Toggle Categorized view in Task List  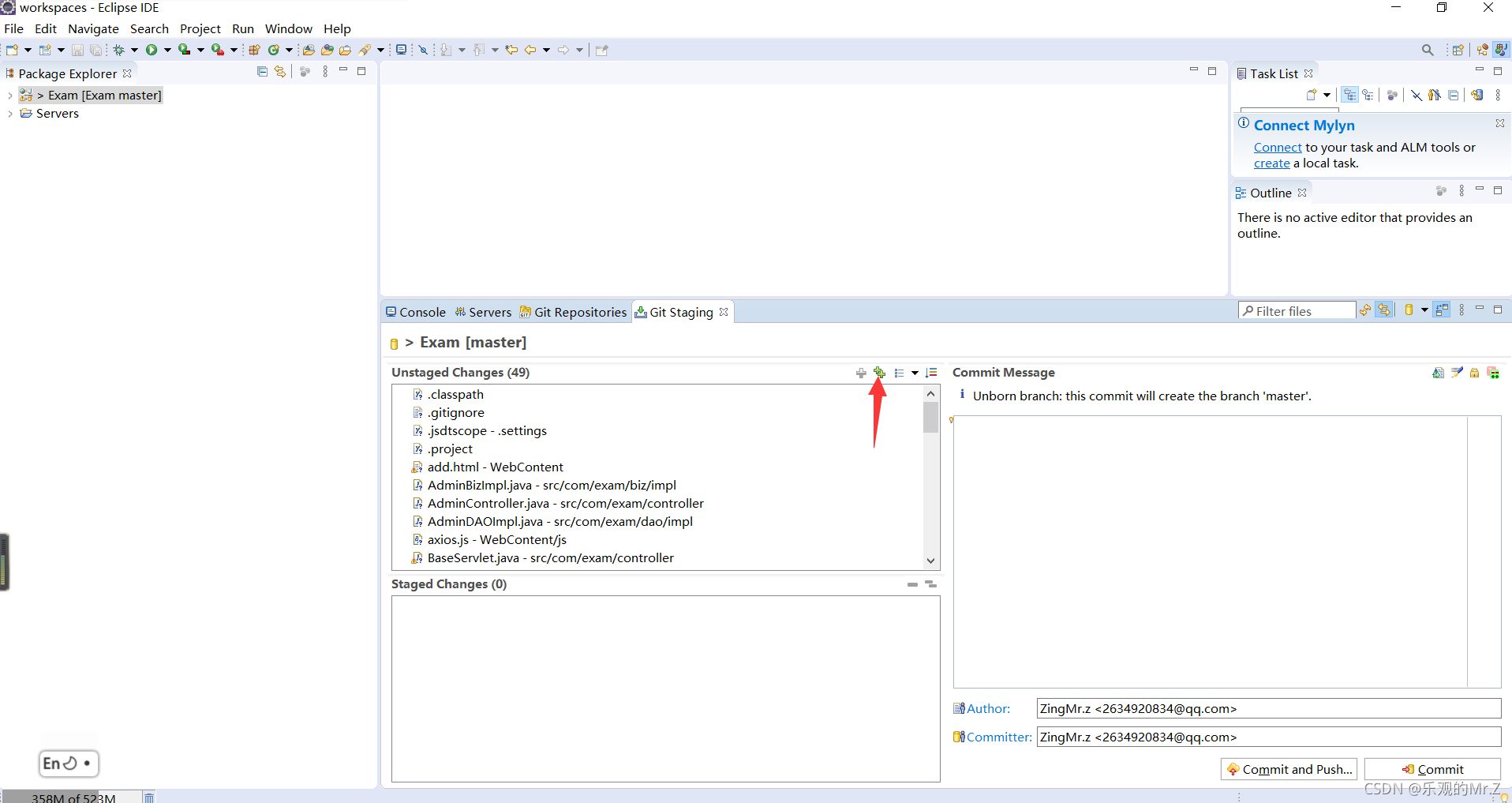(1350, 95)
